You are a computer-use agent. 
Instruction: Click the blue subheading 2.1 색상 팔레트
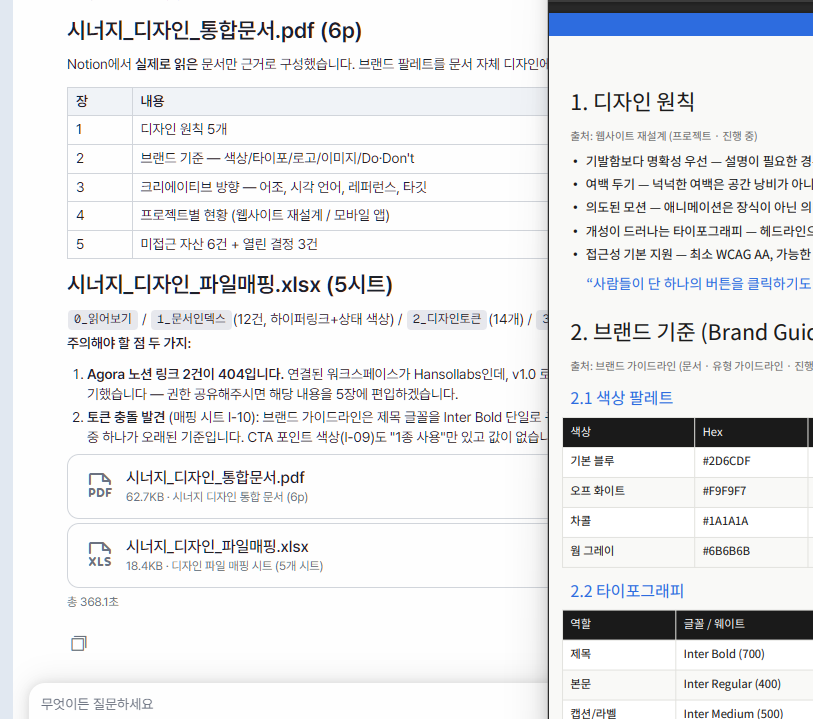tap(621, 398)
